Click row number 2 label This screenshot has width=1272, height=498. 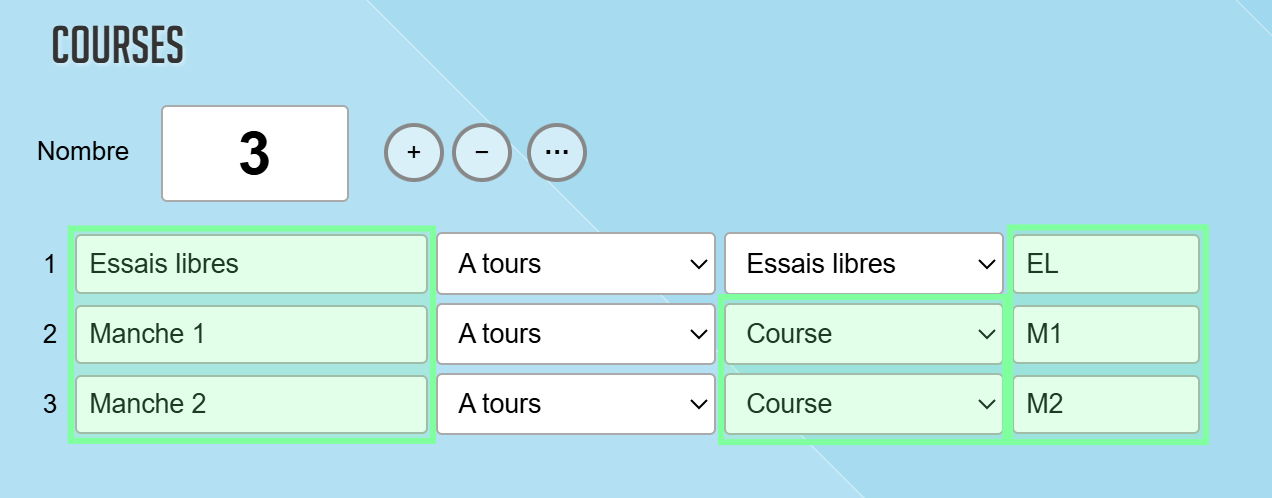pyautogui.click(x=50, y=334)
